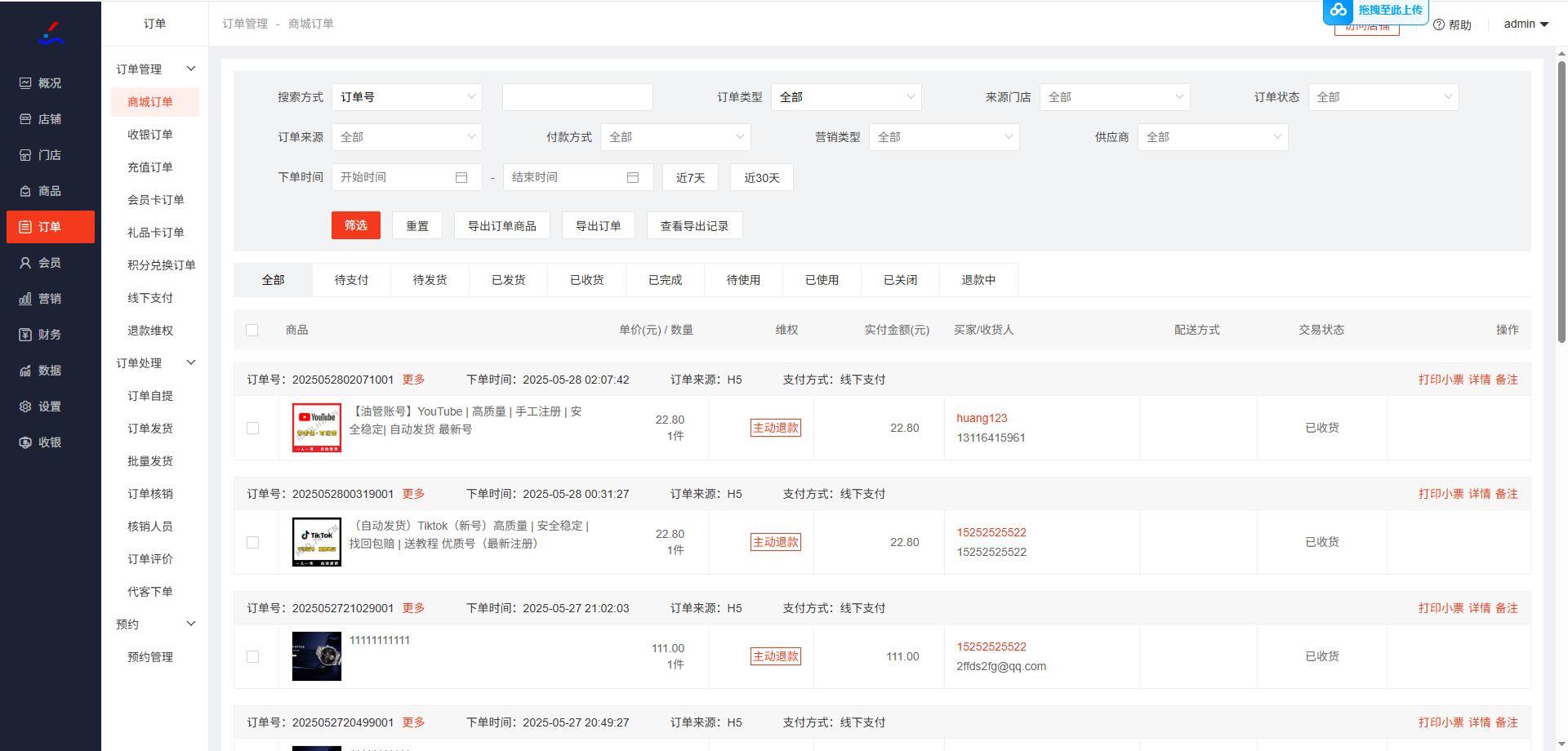This screenshot has width=1568, height=751.
Task: Open 退款维权 in order submenu
Action: (x=150, y=331)
